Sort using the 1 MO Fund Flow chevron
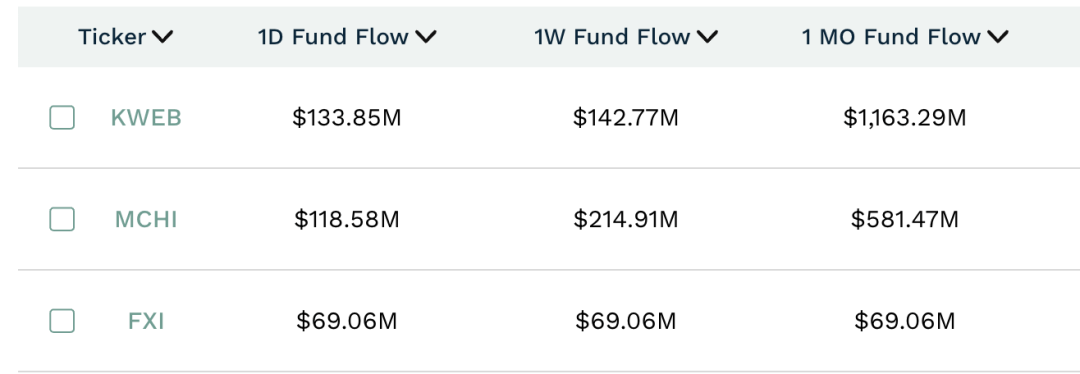 (x=997, y=37)
